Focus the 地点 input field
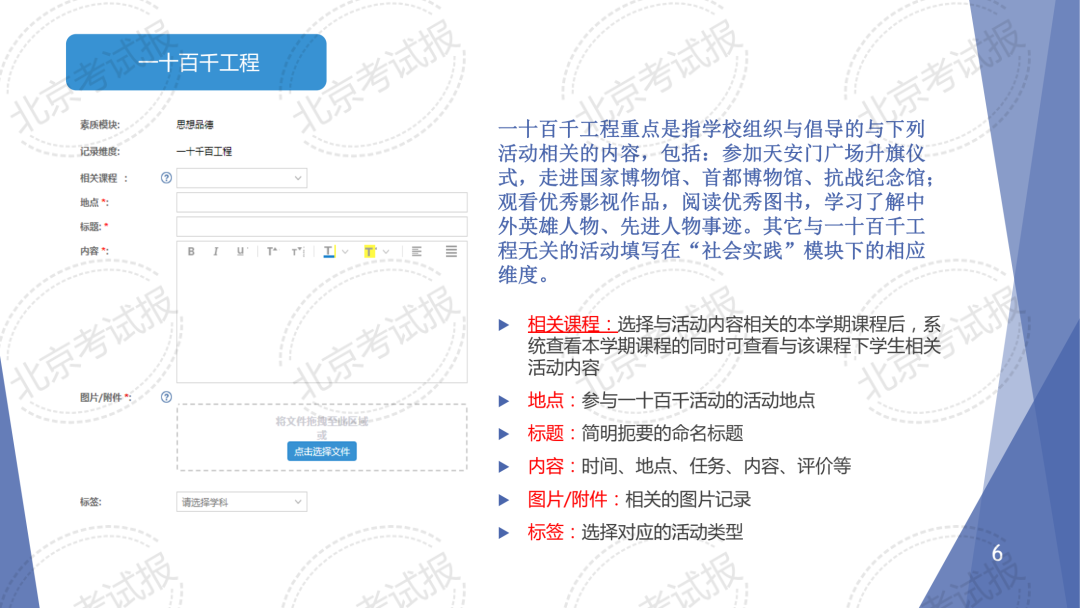 (x=321, y=203)
